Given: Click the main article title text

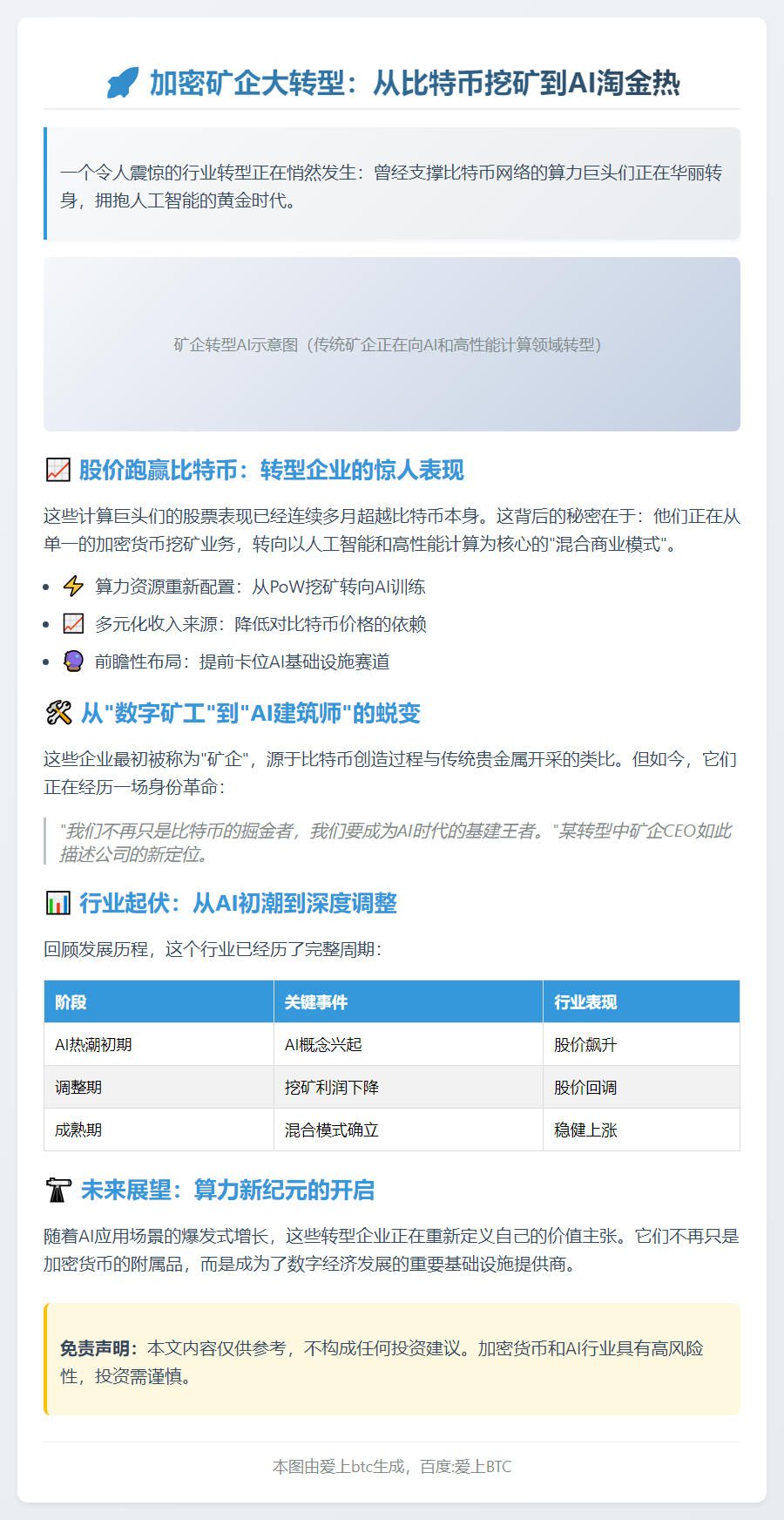Looking at the screenshot, I should click(x=415, y=84).
